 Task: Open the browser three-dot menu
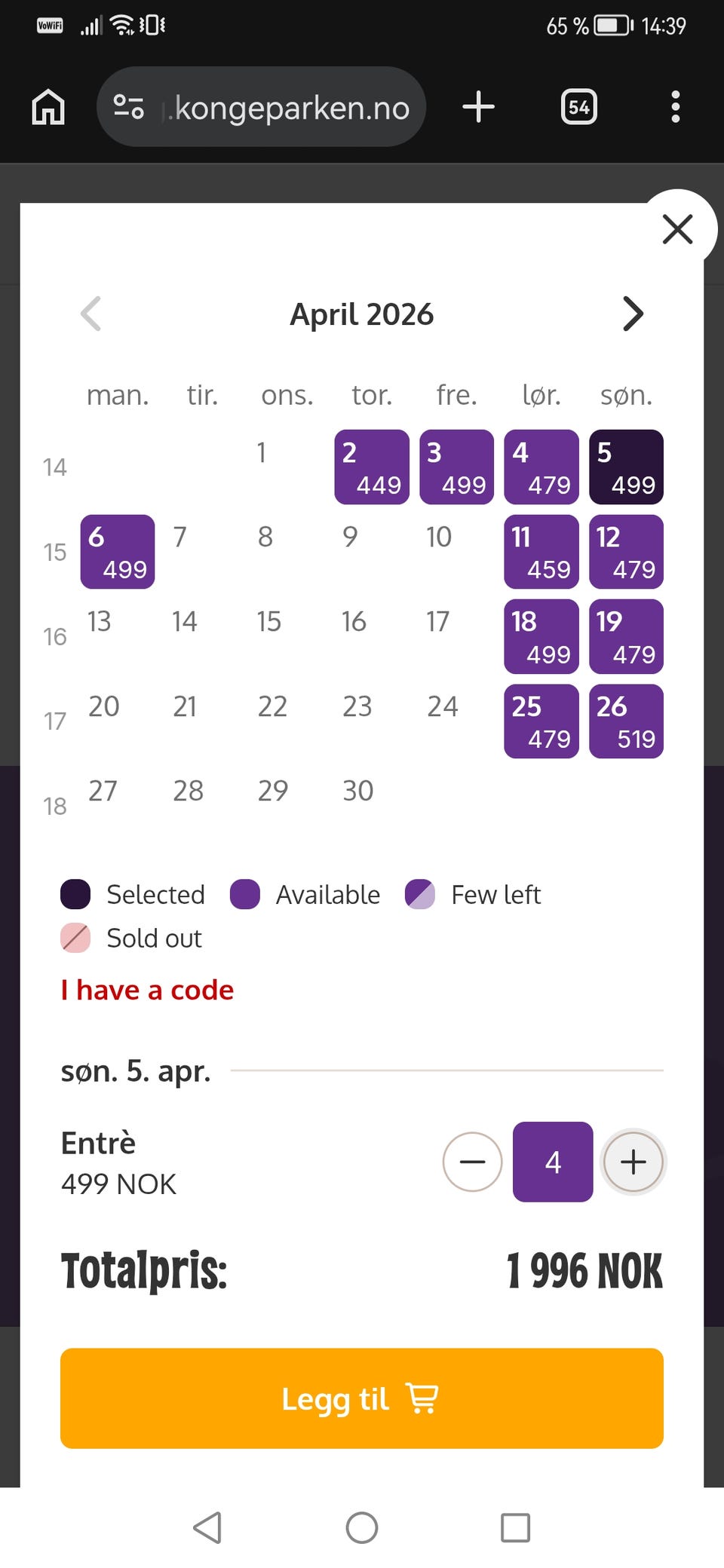click(x=676, y=107)
